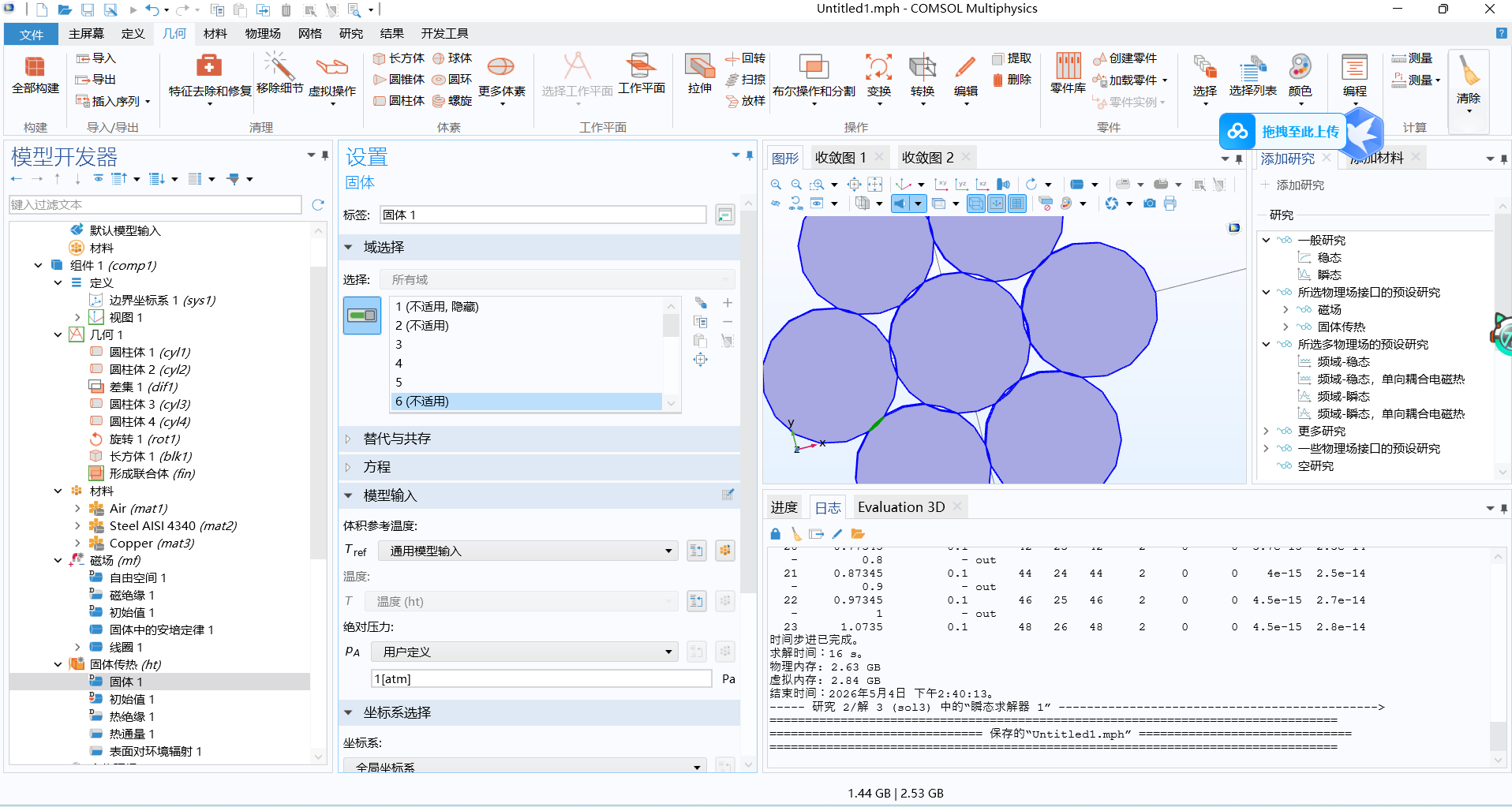Click the log window vertical scrollbar thumb
1512x807 pixels.
pyautogui.click(x=1498, y=736)
